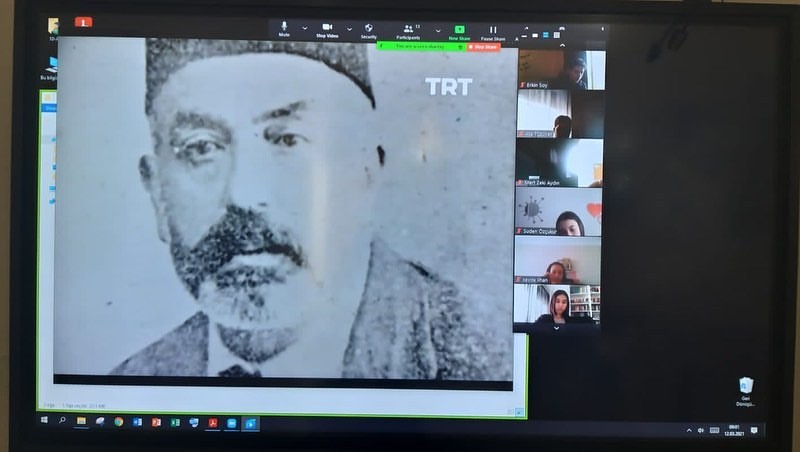Mute the microphone in Zoom toolbar

pyautogui.click(x=284, y=29)
